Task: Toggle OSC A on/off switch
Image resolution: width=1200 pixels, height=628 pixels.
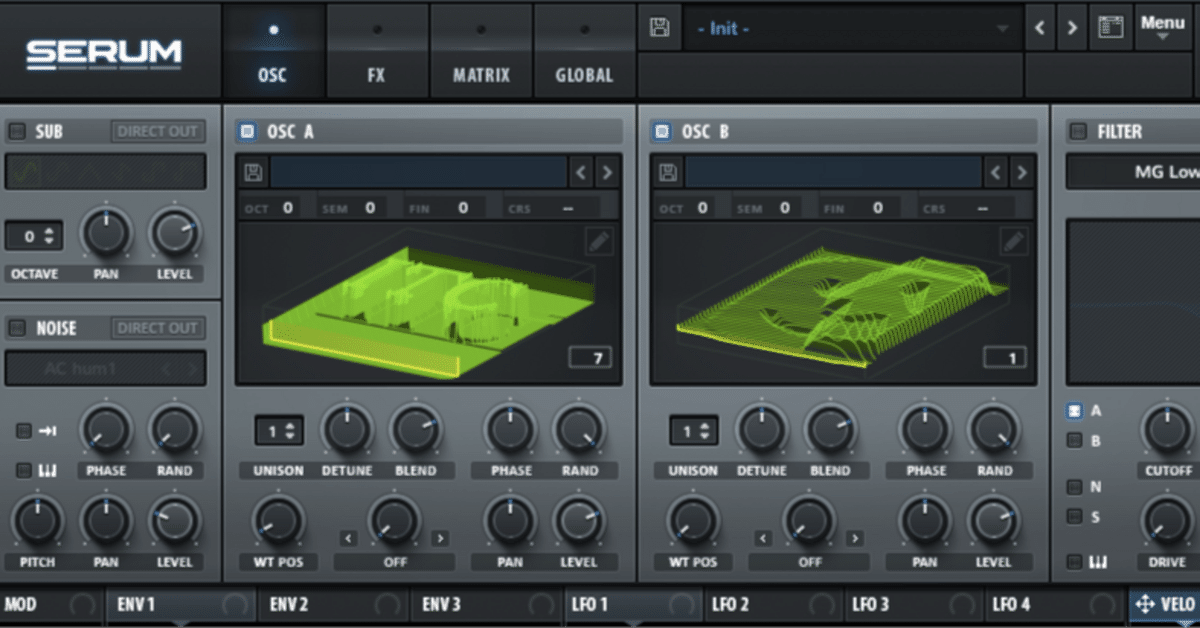Action: (246, 131)
